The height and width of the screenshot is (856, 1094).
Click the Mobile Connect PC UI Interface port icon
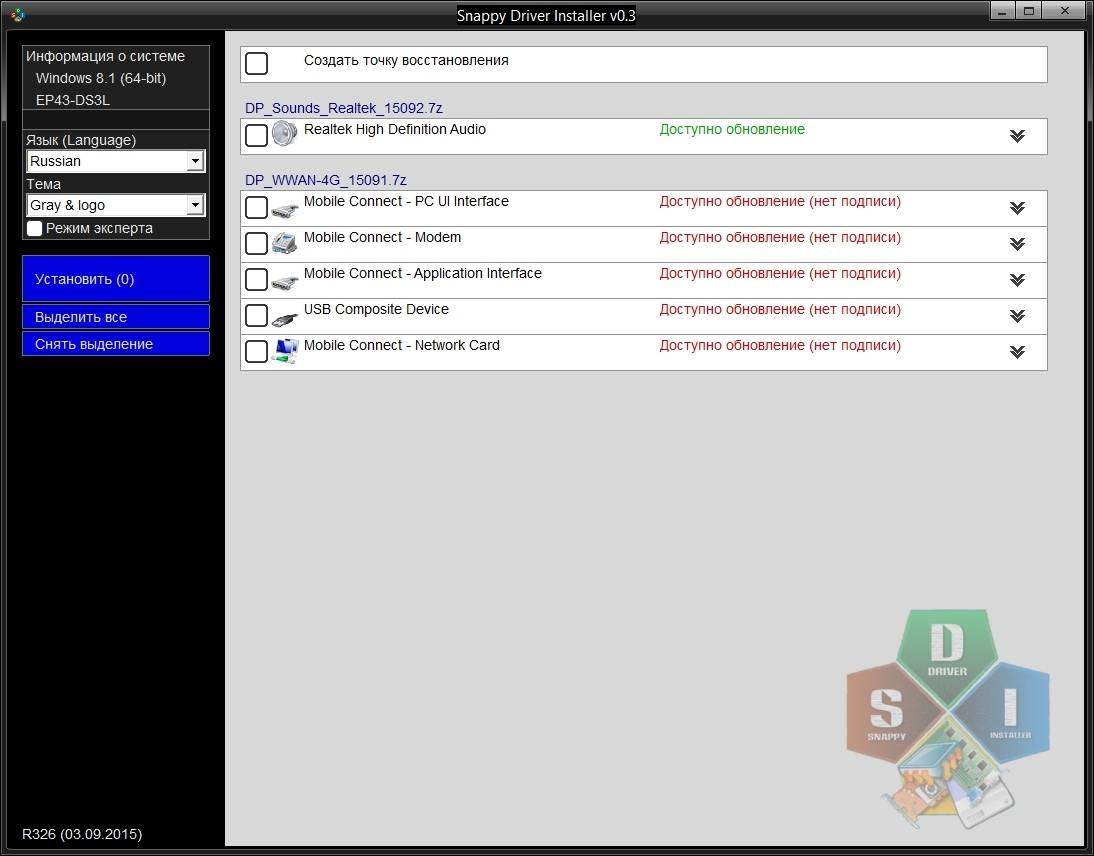[x=285, y=209]
